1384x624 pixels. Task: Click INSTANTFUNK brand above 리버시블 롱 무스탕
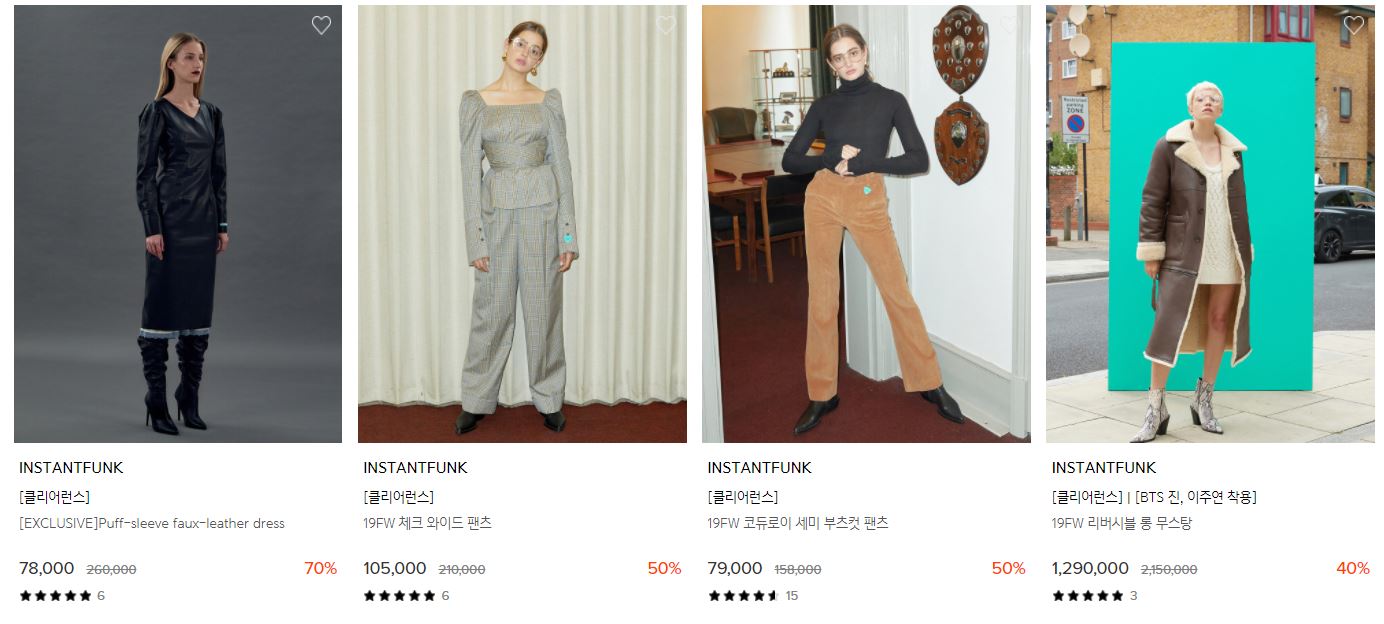click(1103, 468)
